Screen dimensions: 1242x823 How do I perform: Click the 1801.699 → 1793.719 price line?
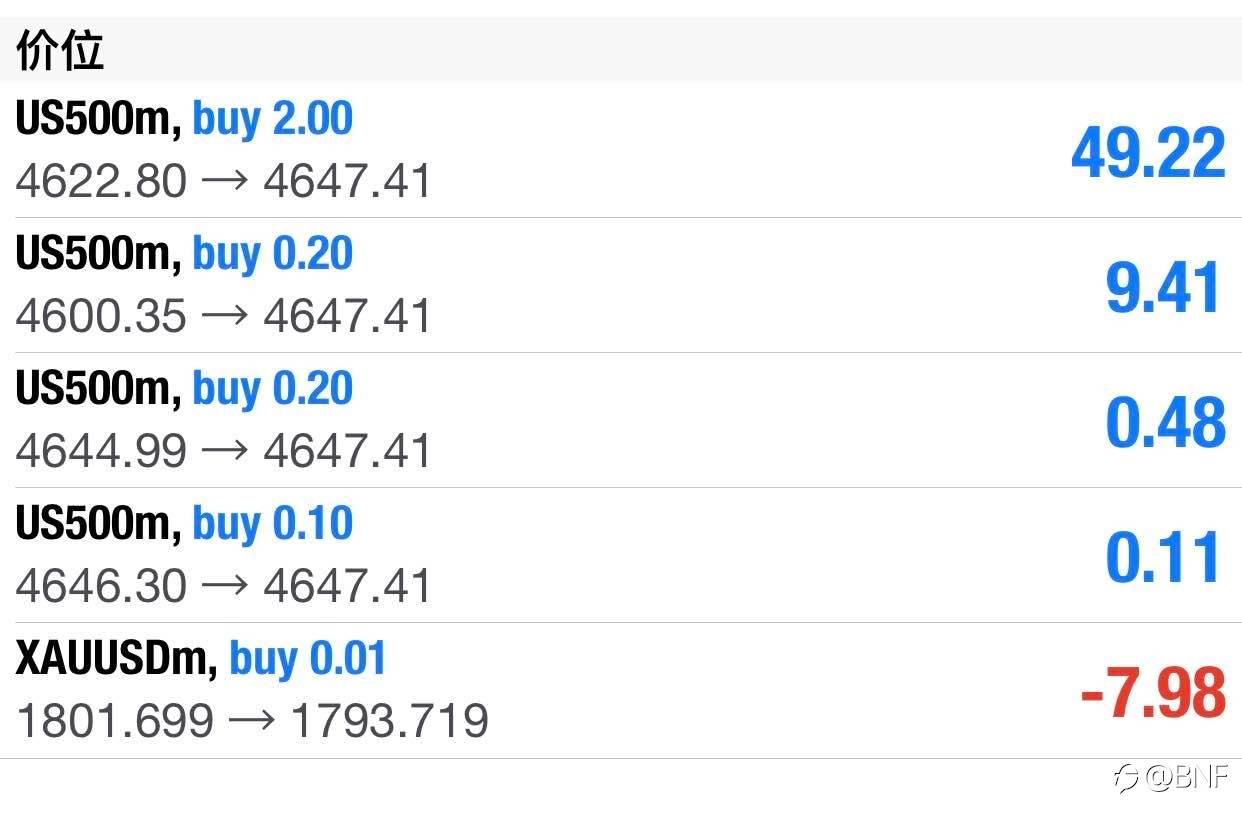pyautogui.click(x=252, y=721)
